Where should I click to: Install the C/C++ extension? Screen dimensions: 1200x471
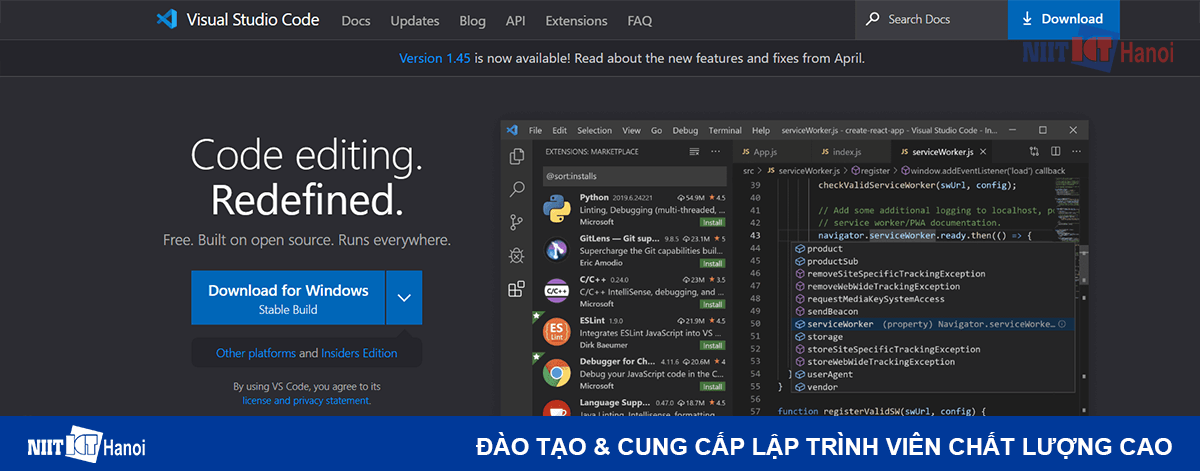[713, 304]
